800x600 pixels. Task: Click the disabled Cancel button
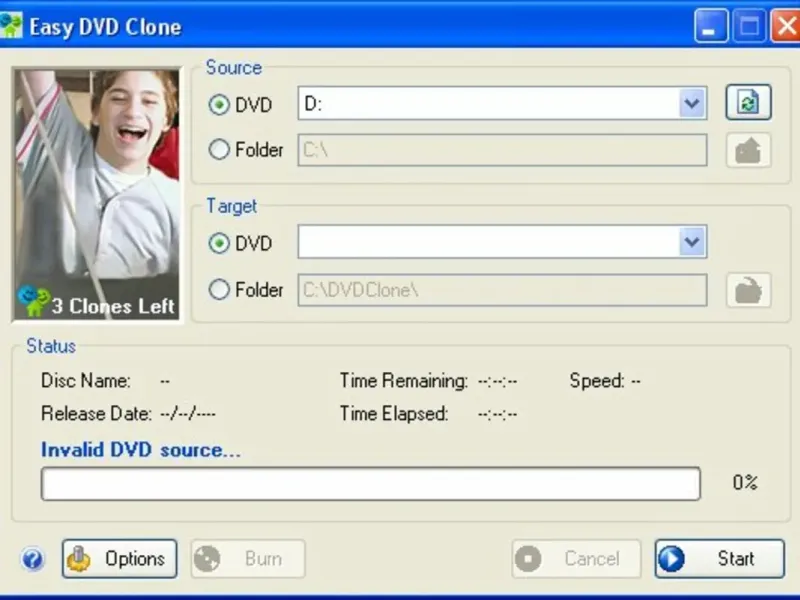point(576,559)
